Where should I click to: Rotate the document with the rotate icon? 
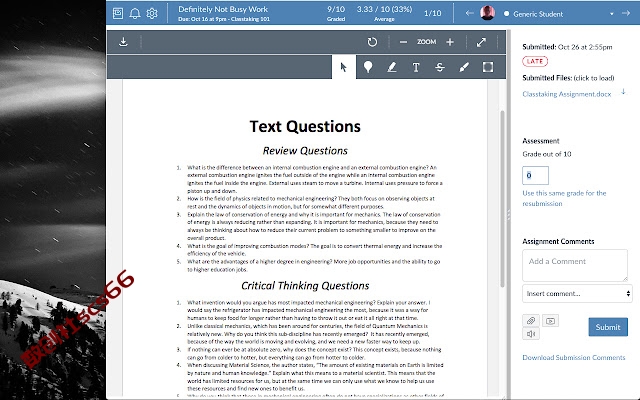point(372,42)
